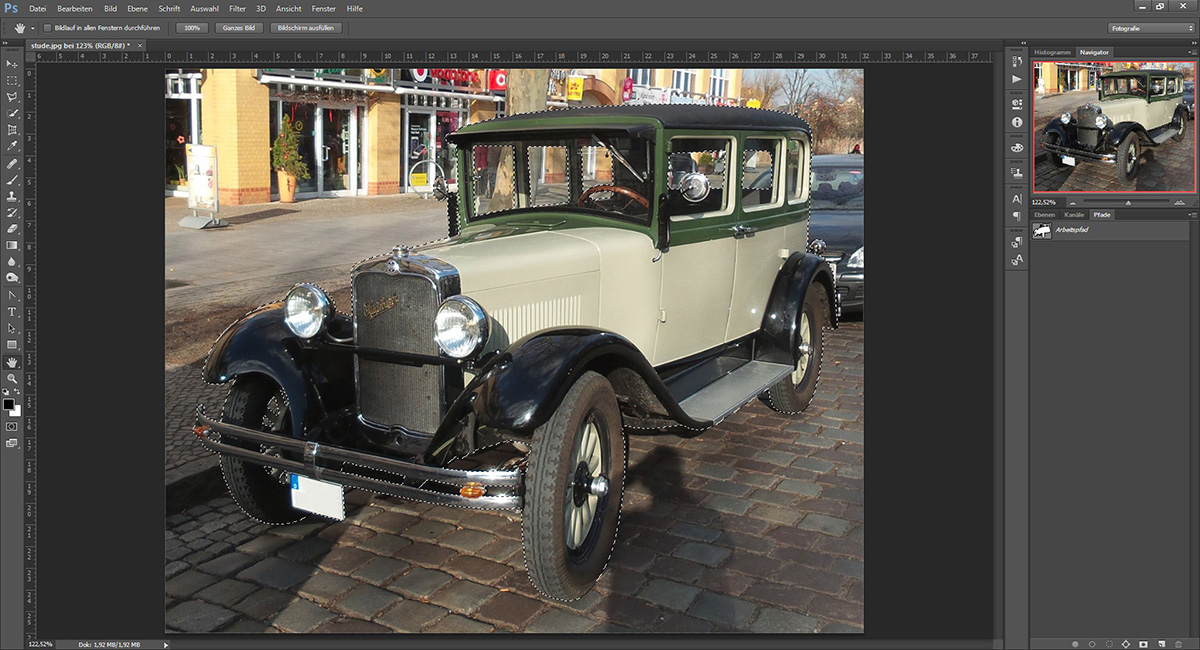Screen dimensions: 1200x650
Task: Click load path as selection icon
Action: [1109, 643]
